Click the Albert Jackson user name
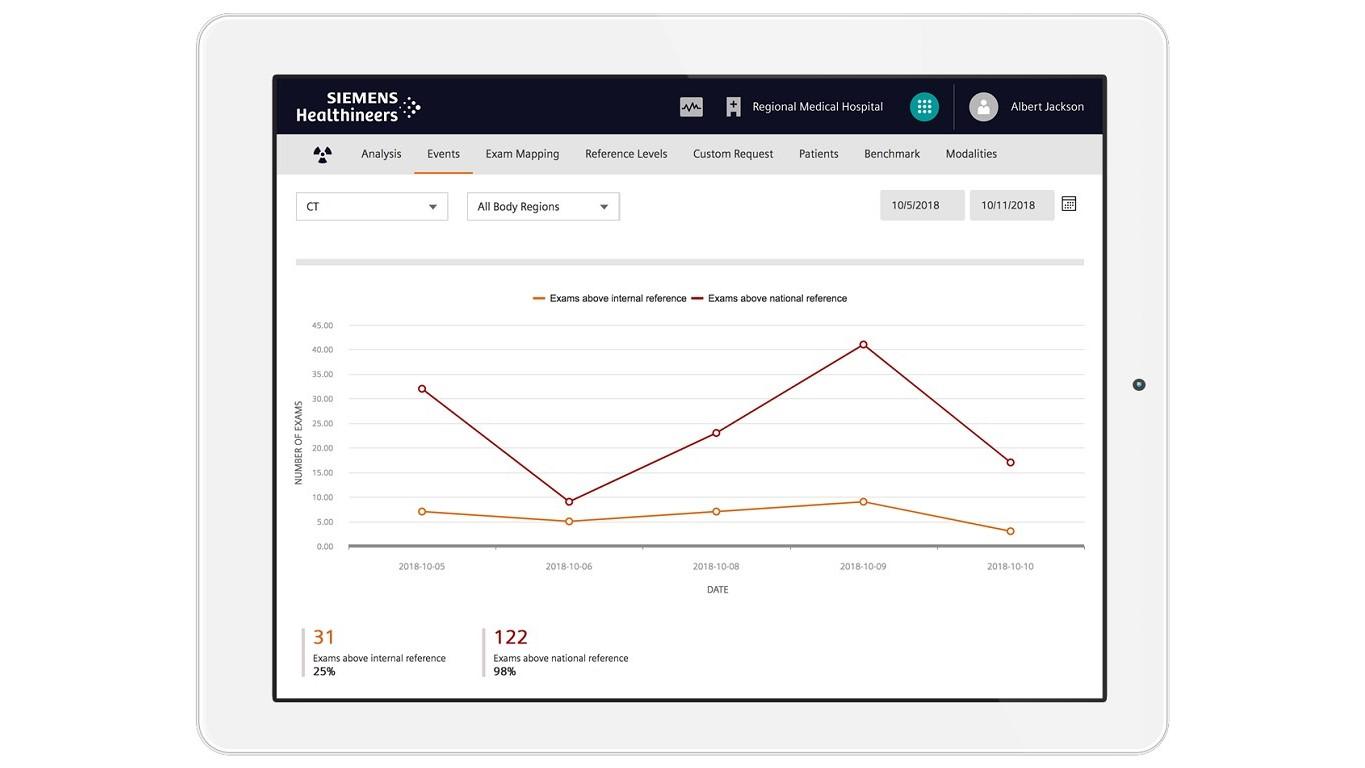This screenshot has width=1365, height=768. coord(1047,107)
